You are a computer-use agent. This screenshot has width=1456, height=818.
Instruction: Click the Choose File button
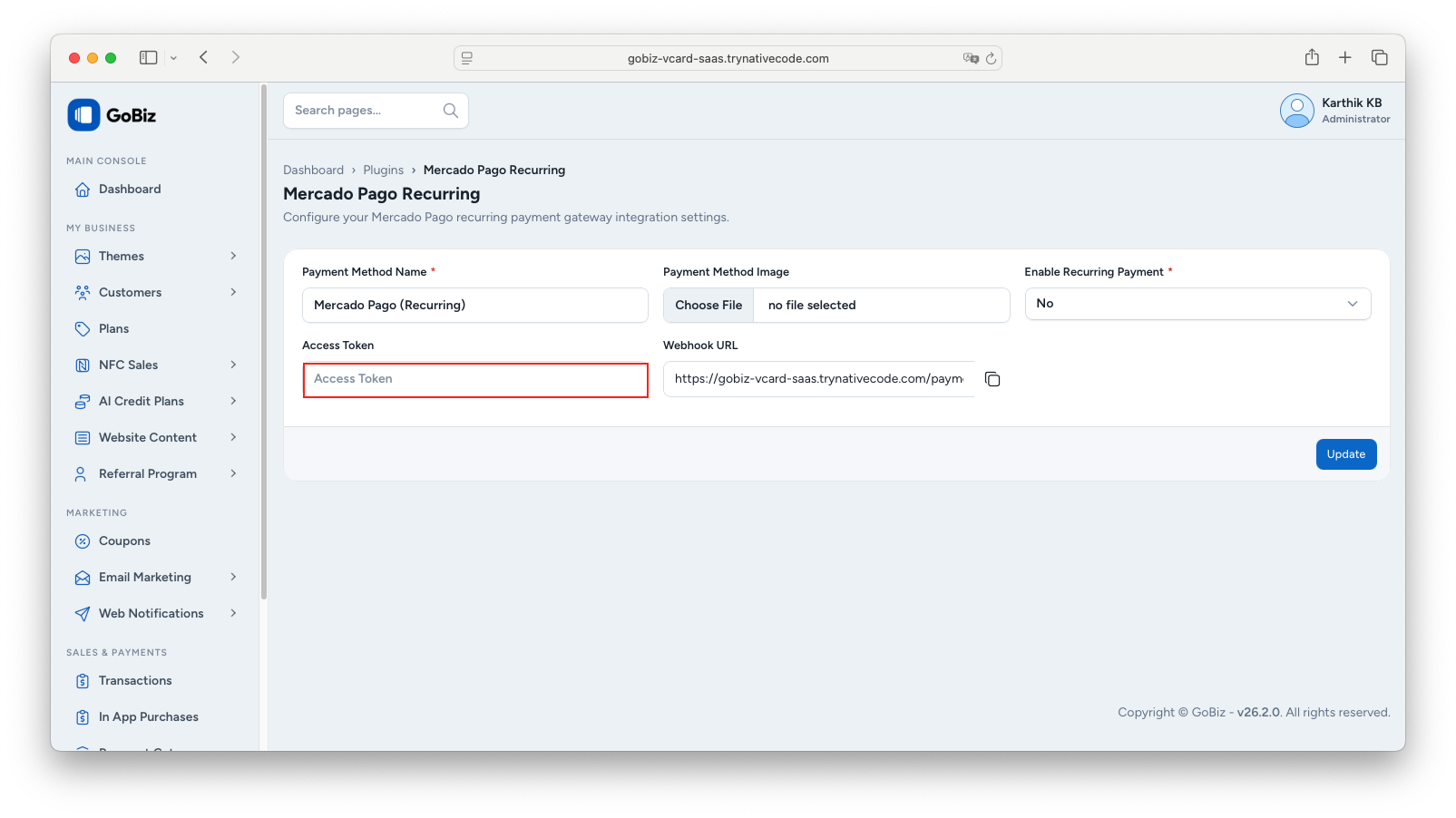pyautogui.click(x=708, y=306)
